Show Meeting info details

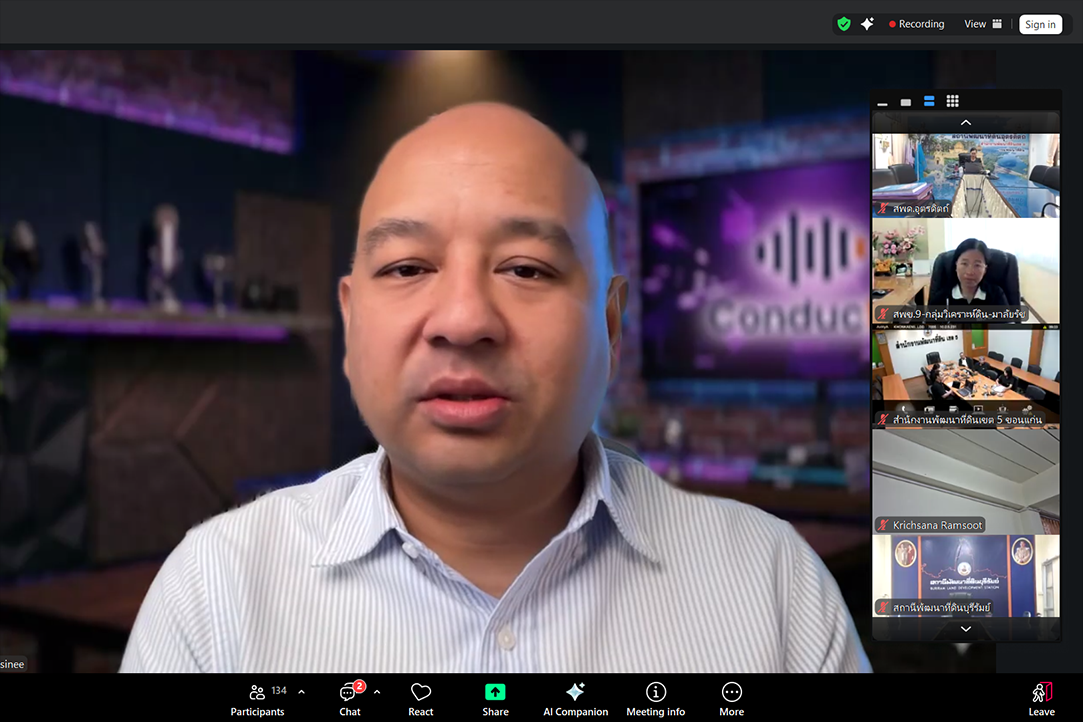656,698
